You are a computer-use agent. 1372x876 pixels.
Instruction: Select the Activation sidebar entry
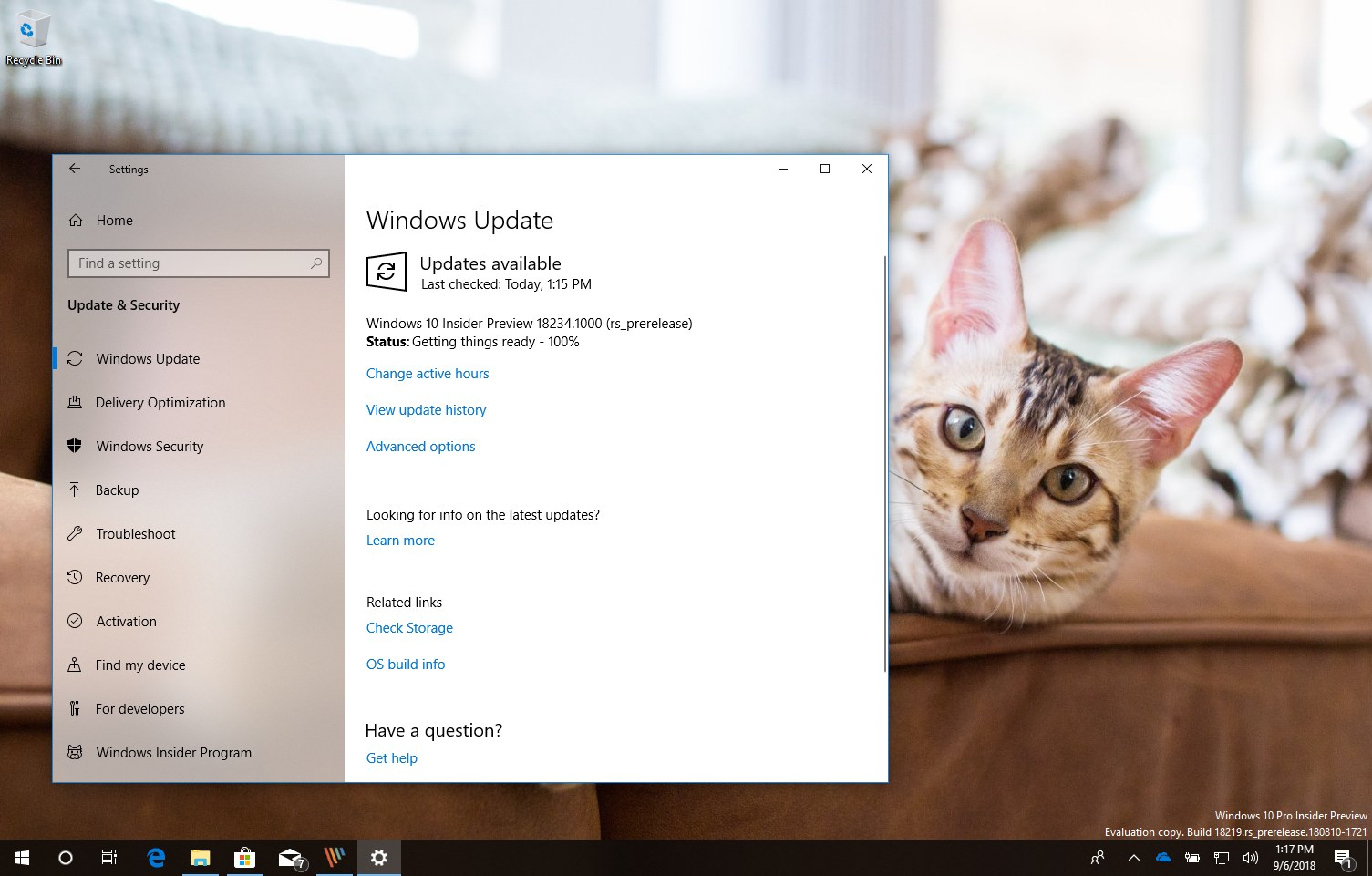point(199,622)
